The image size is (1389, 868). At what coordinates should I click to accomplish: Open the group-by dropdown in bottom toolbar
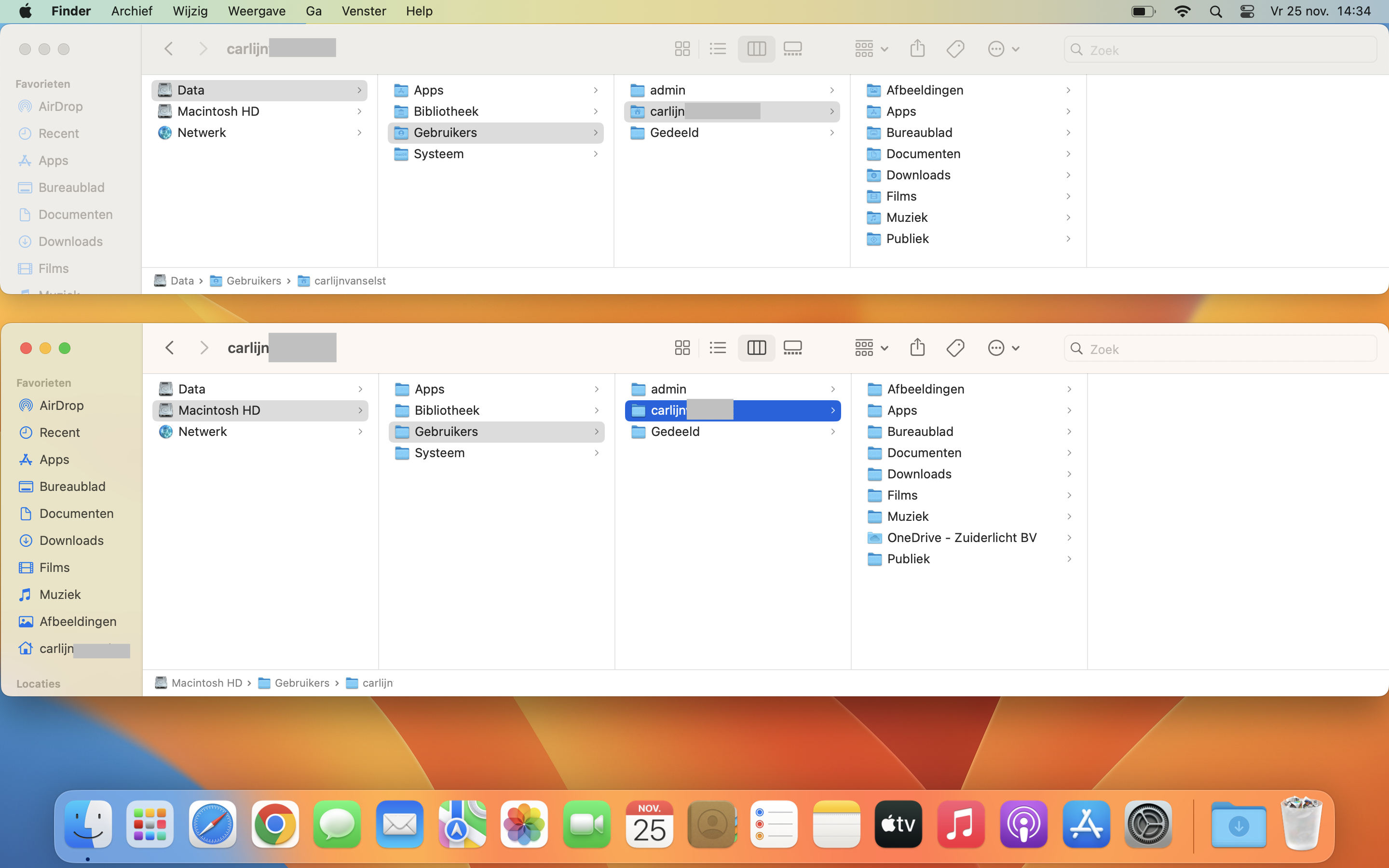pos(871,348)
